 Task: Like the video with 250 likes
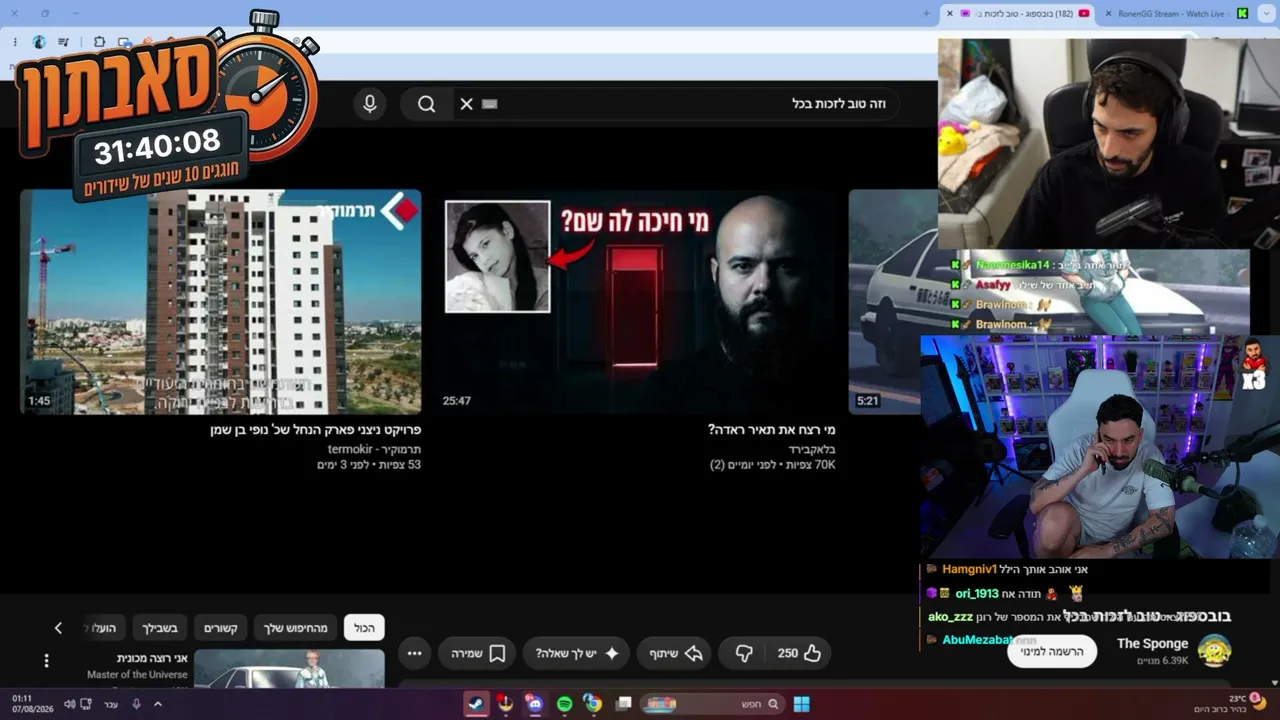pyautogui.click(x=799, y=653)
